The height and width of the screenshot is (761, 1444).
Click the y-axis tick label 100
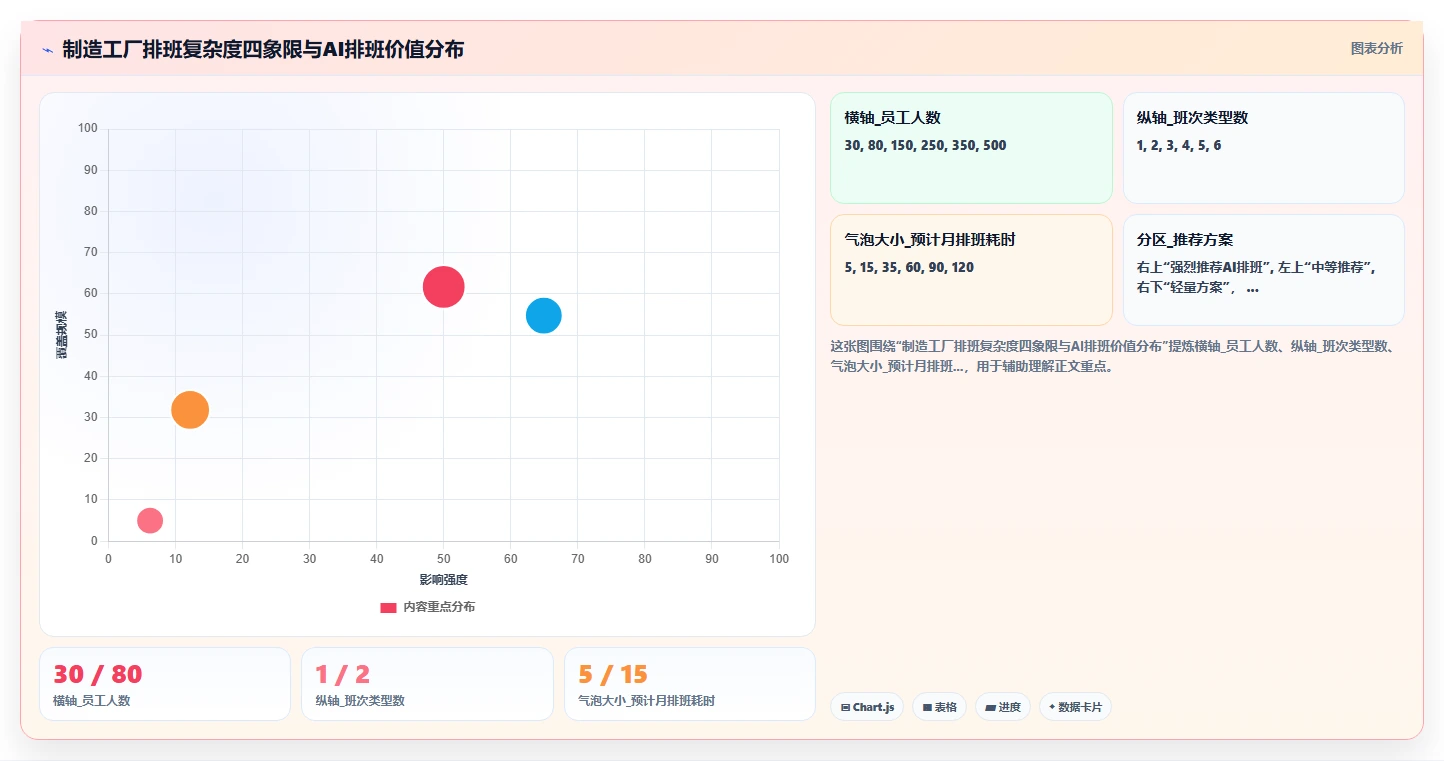tap(89, 128)
